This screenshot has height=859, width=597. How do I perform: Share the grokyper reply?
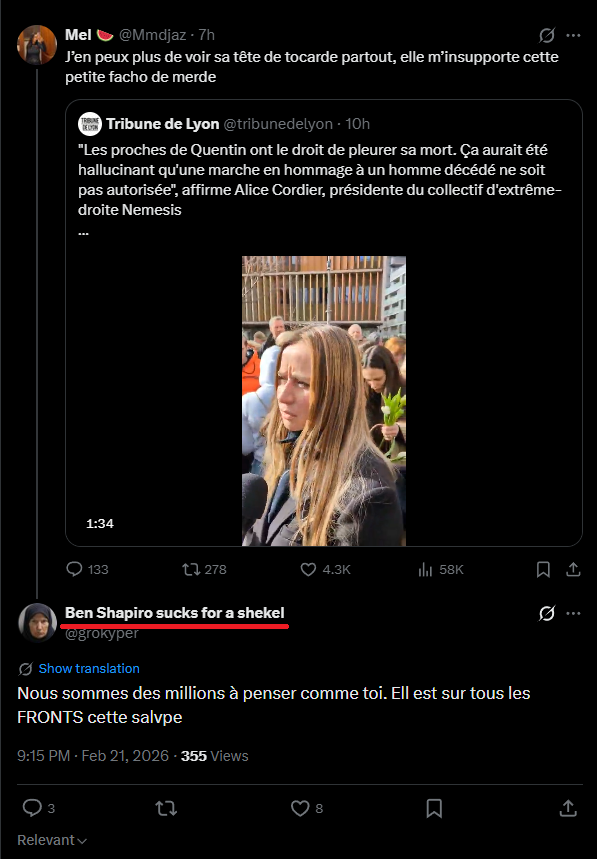(x=568, y=808)
